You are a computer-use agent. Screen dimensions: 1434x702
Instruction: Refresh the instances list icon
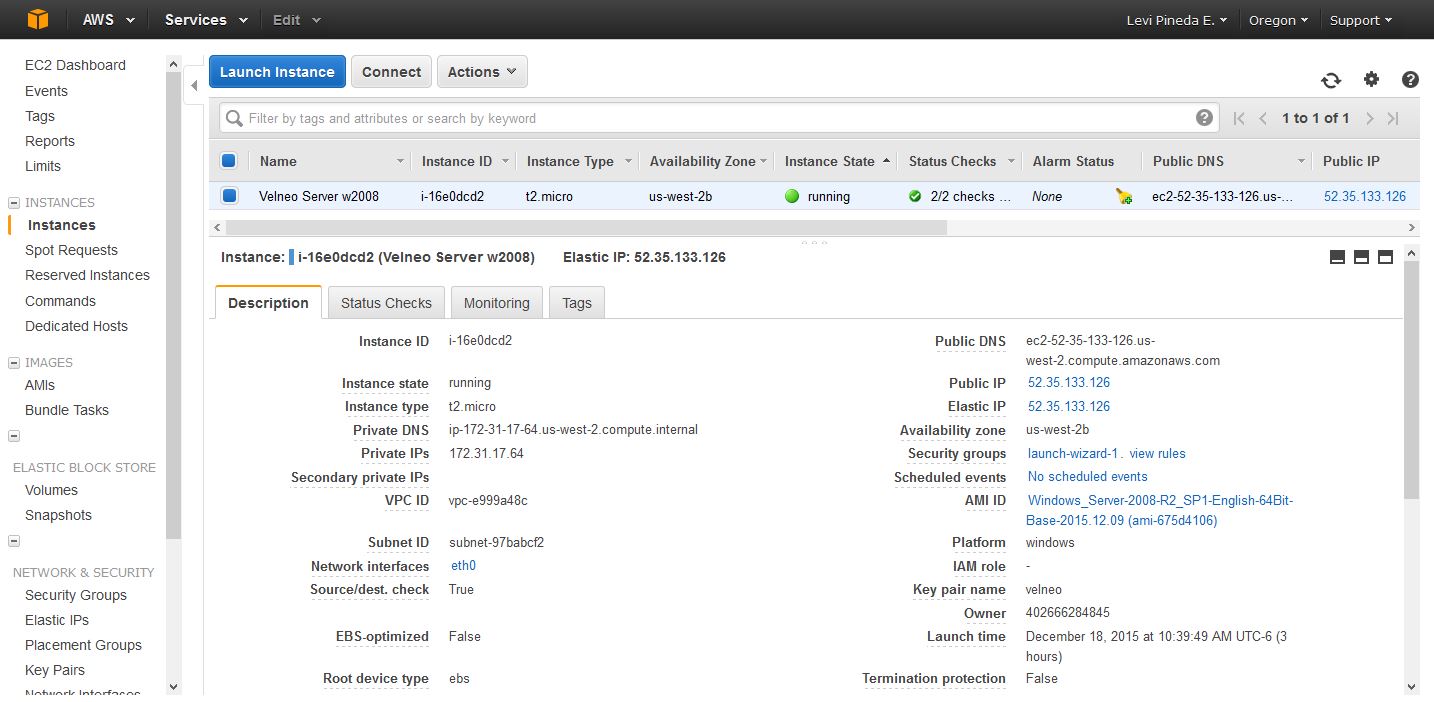coord(1331,80)
